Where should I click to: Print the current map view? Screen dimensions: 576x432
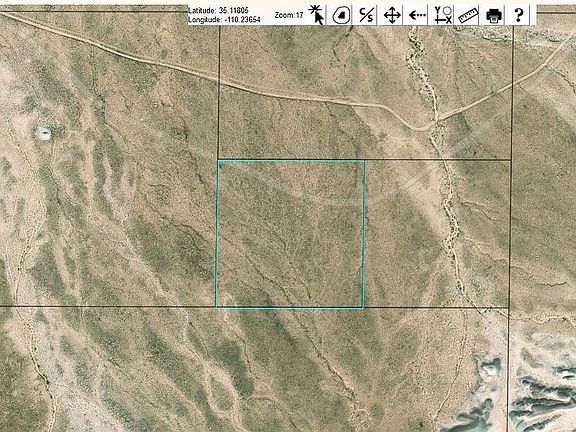click(x=493, y=15)
